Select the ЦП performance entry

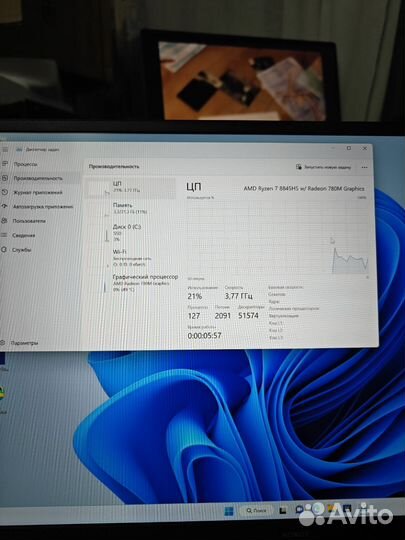tap(131, 187)
